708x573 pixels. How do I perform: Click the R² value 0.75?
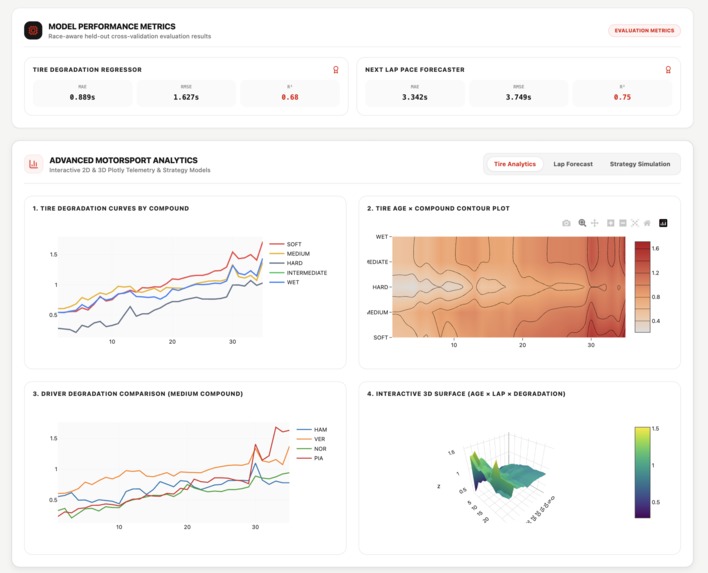point(622,97)
